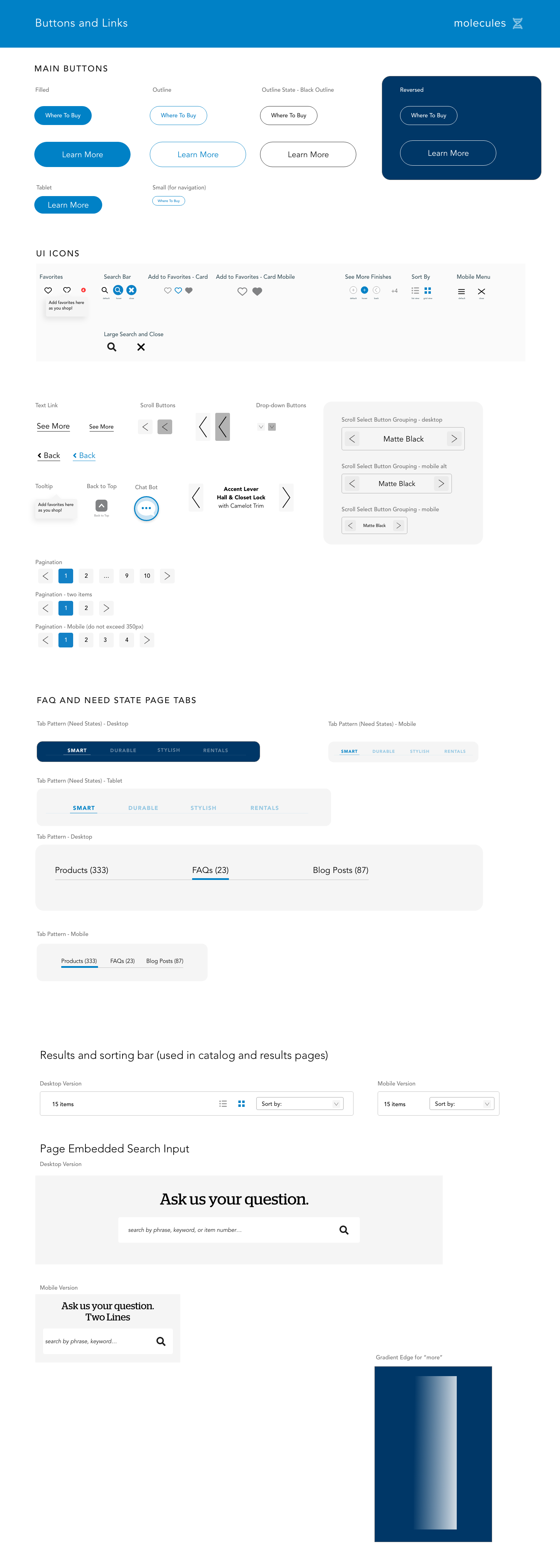Viewport: 560px width, 1568px height.
Task: Click the filled Where To Buy button
Action: [63, 115]
